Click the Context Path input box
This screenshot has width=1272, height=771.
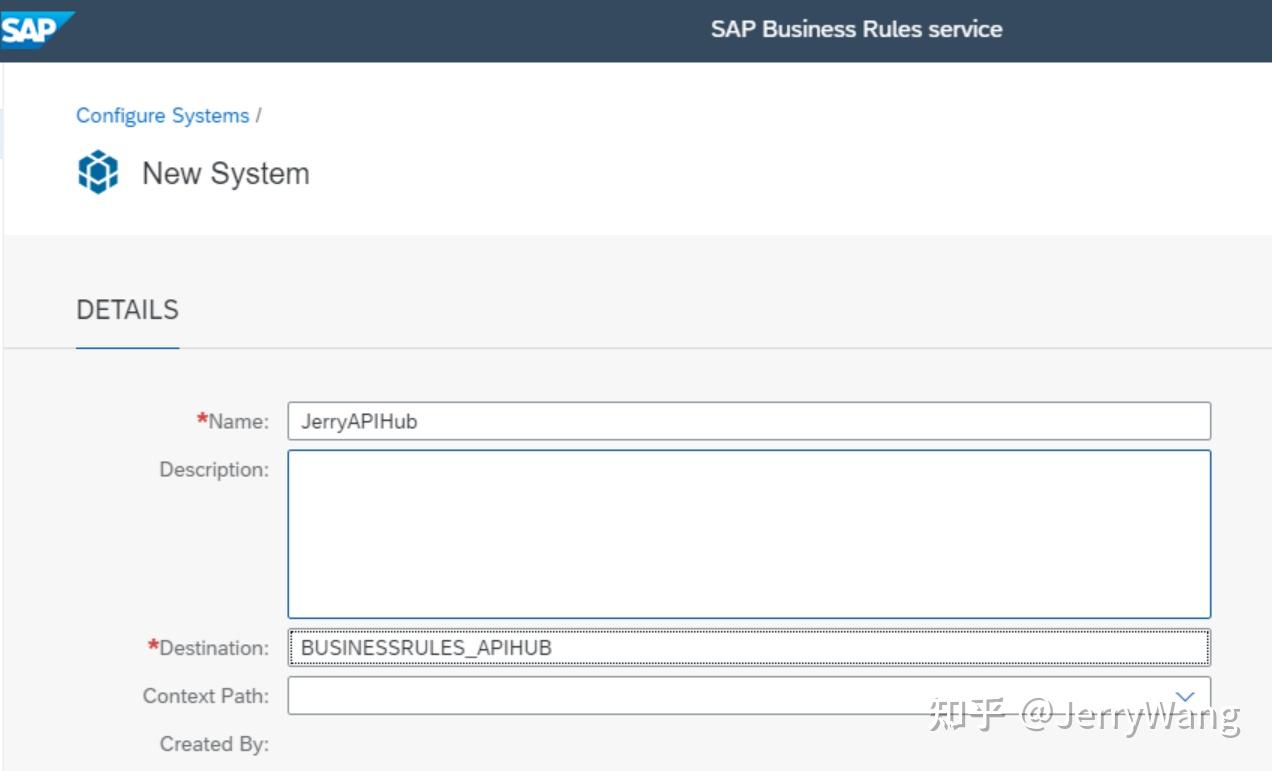[700, 695]
